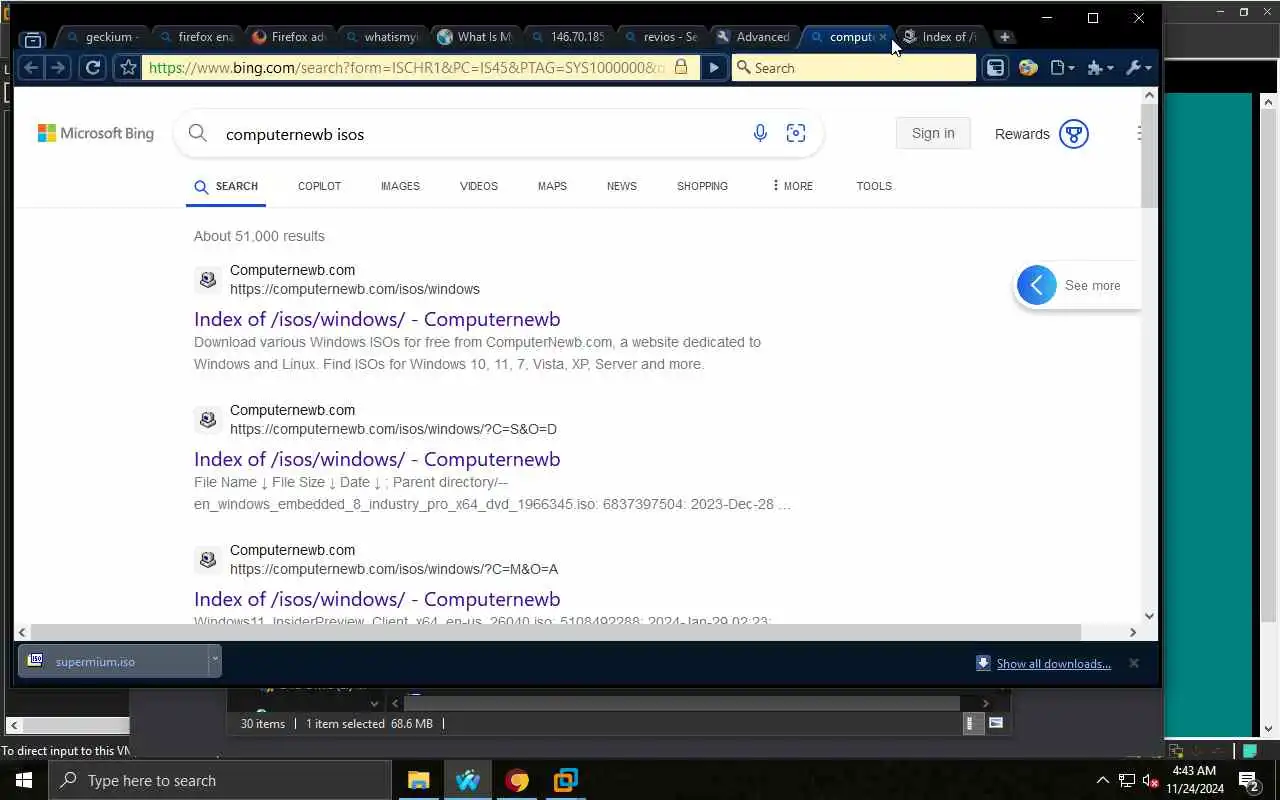Expand the MORE menu in Bing
The width and height of the screenshot is (1280, 800).
(792, 186)
